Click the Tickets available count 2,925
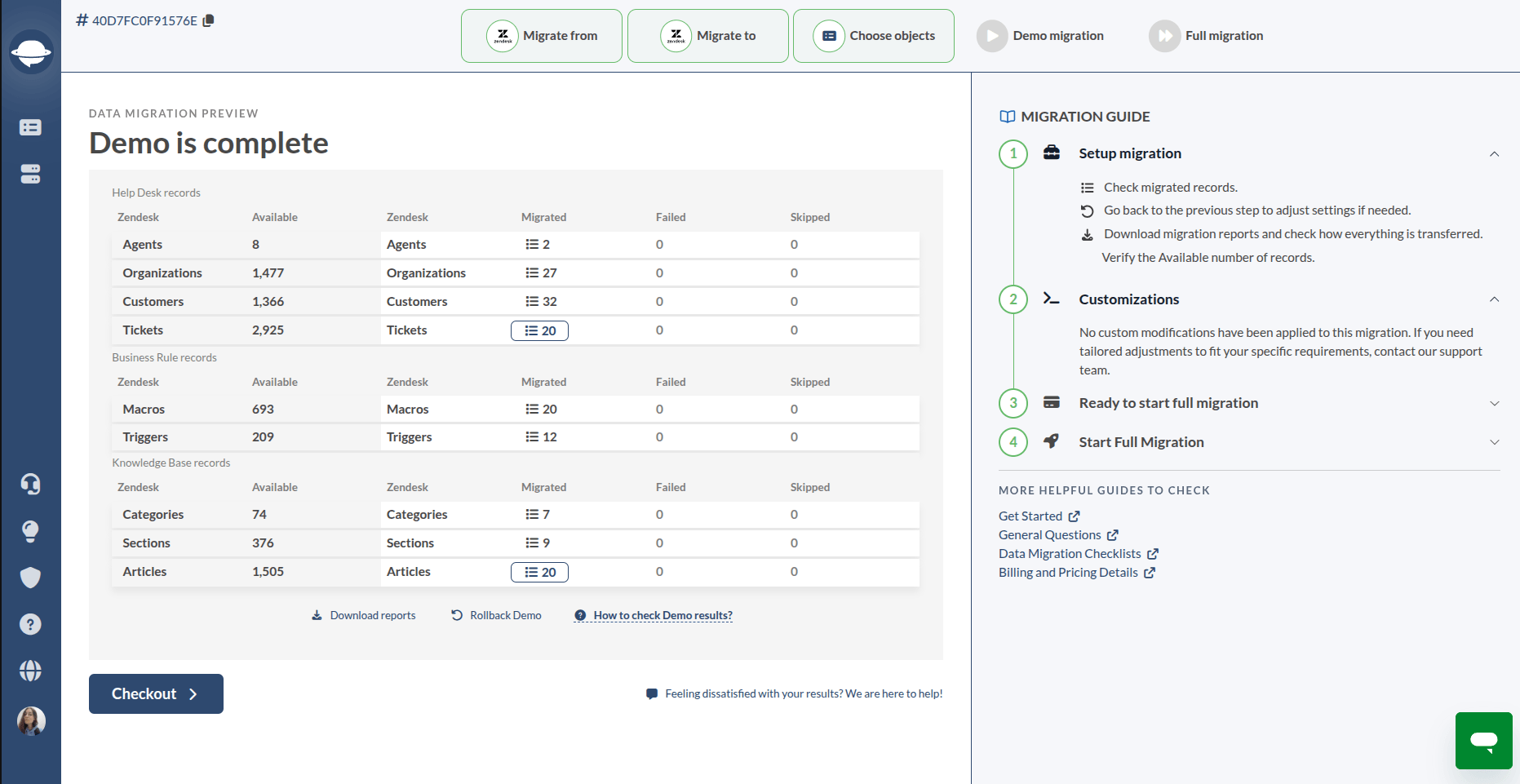Screen dimensions: 1520x784 click(268, 330)
